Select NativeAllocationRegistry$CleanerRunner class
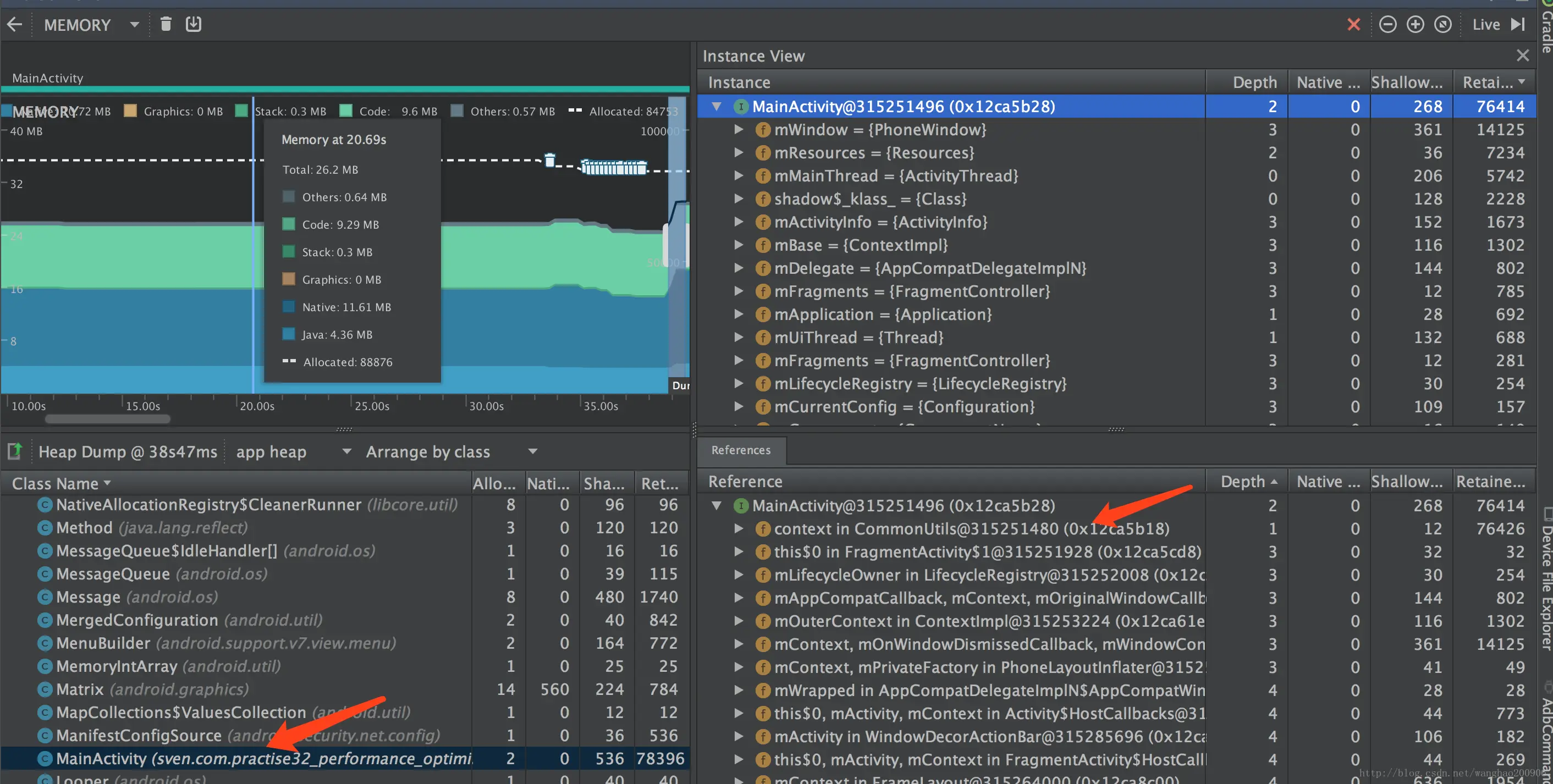Viewport: 1553px width, 784px height. tap(345, 504)
